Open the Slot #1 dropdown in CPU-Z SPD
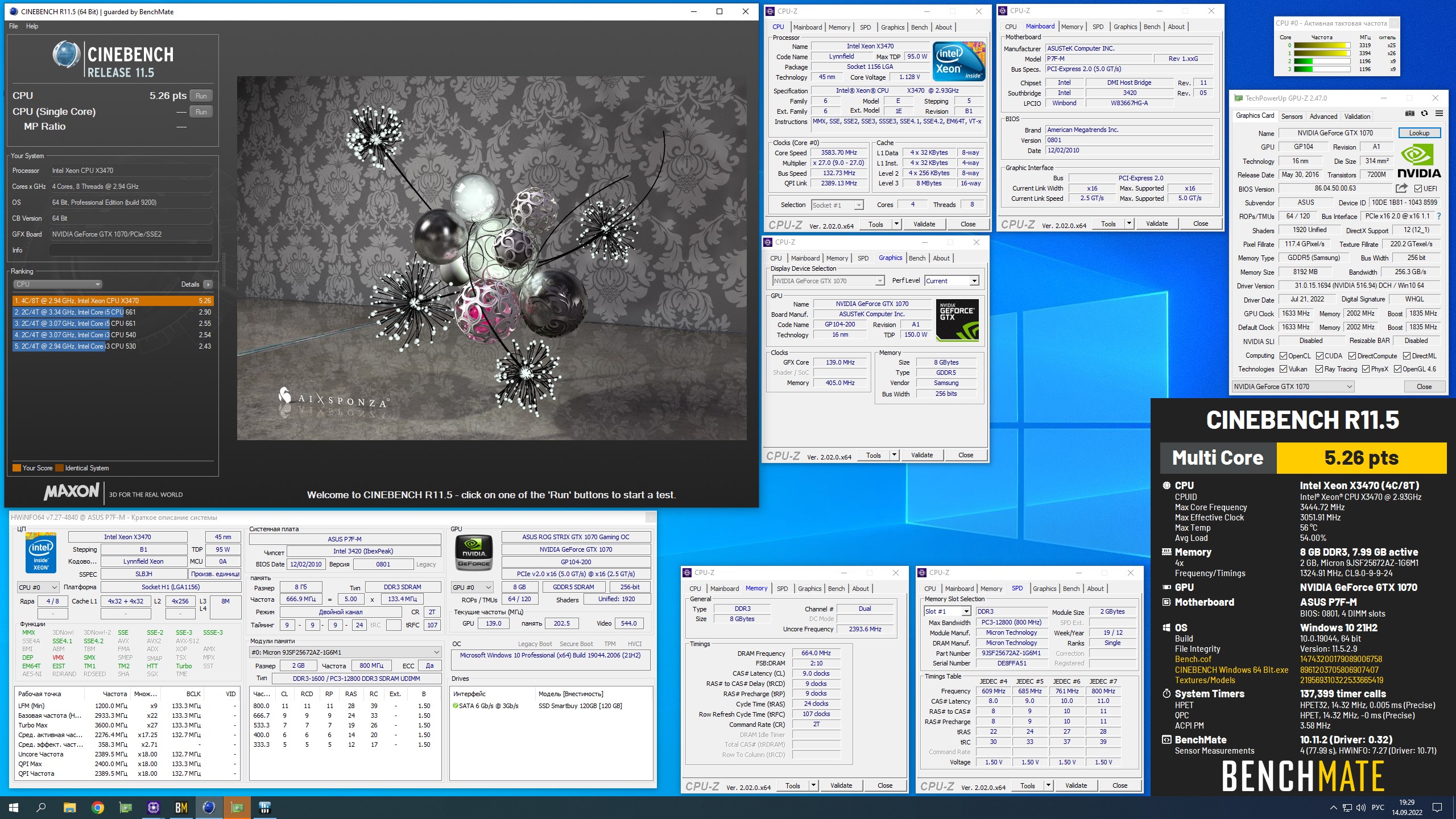 [947, 611]
